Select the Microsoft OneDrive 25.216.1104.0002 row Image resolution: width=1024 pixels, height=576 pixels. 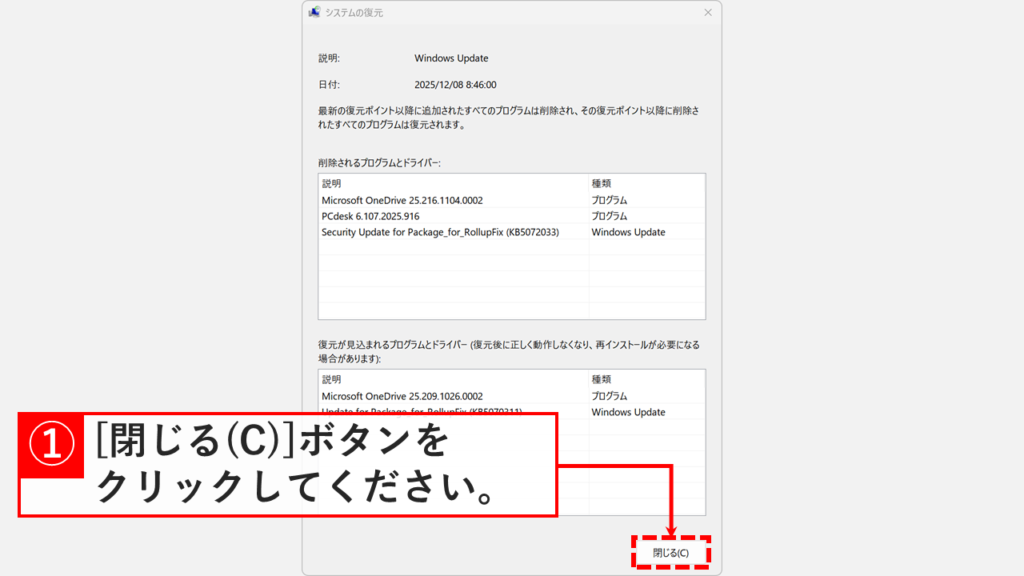[400, 199]
